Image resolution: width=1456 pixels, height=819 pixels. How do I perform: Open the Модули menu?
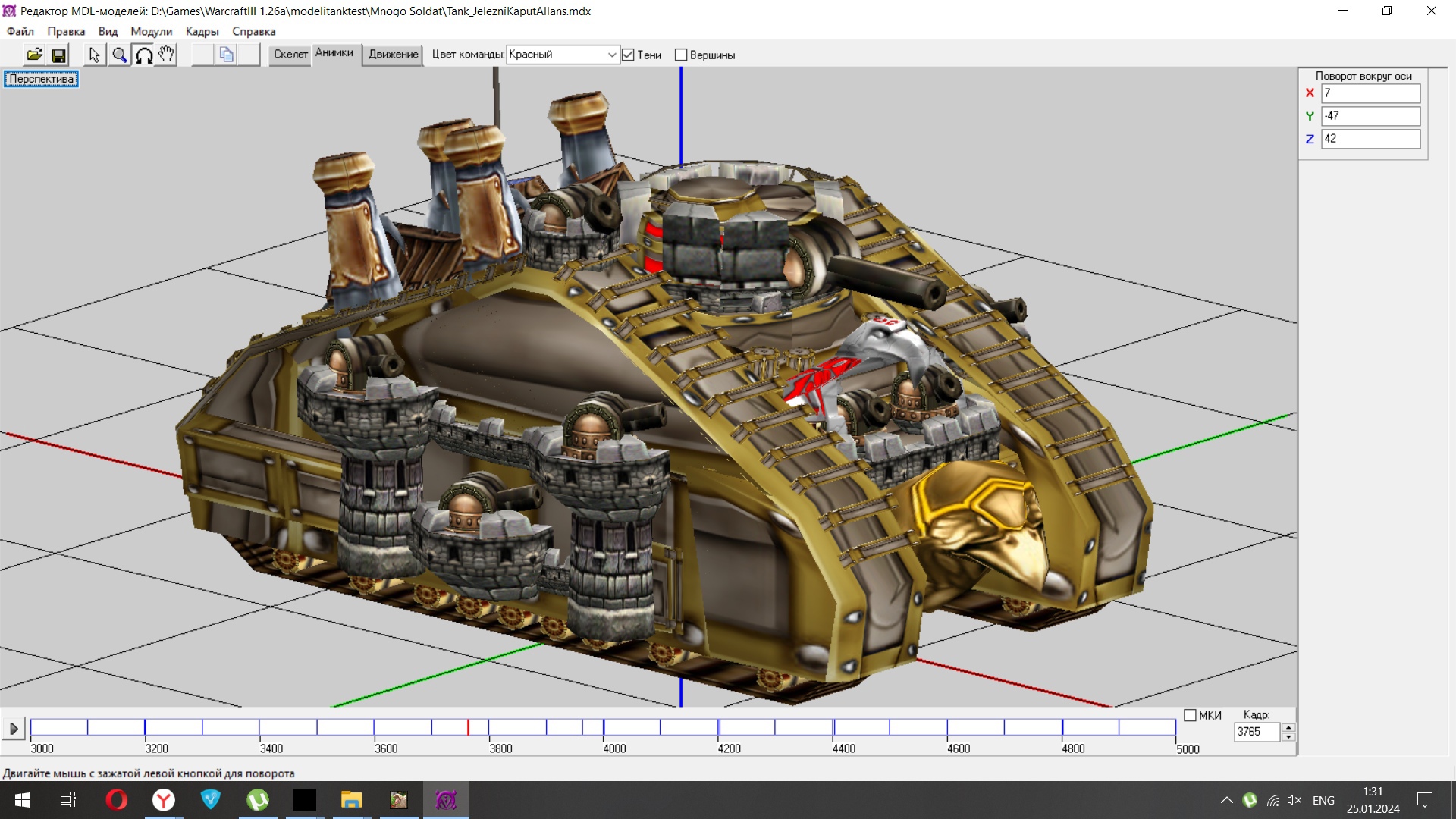point(151,31)
